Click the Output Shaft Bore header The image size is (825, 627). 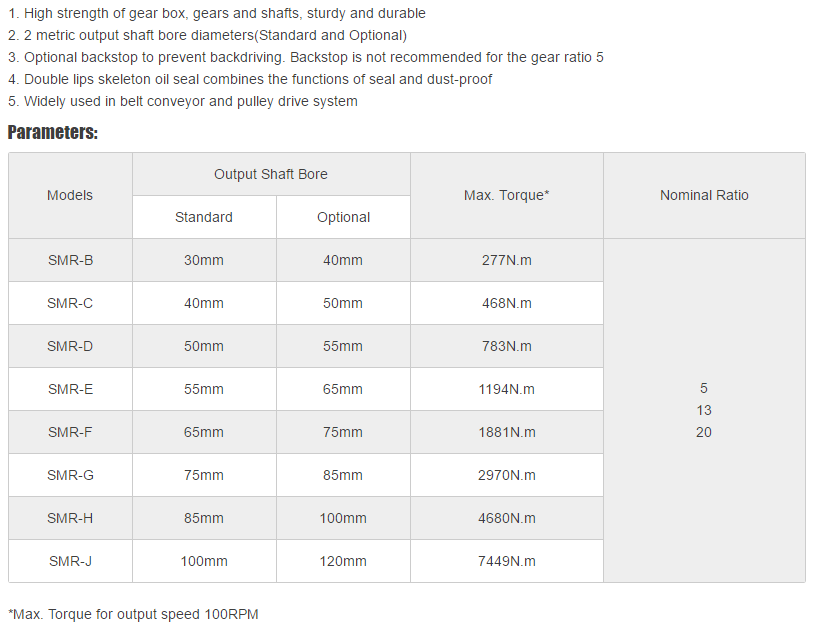[x=271, y=174]
